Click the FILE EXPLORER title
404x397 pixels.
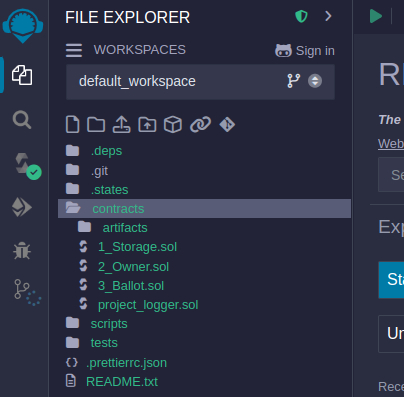[x=127, y=17]
